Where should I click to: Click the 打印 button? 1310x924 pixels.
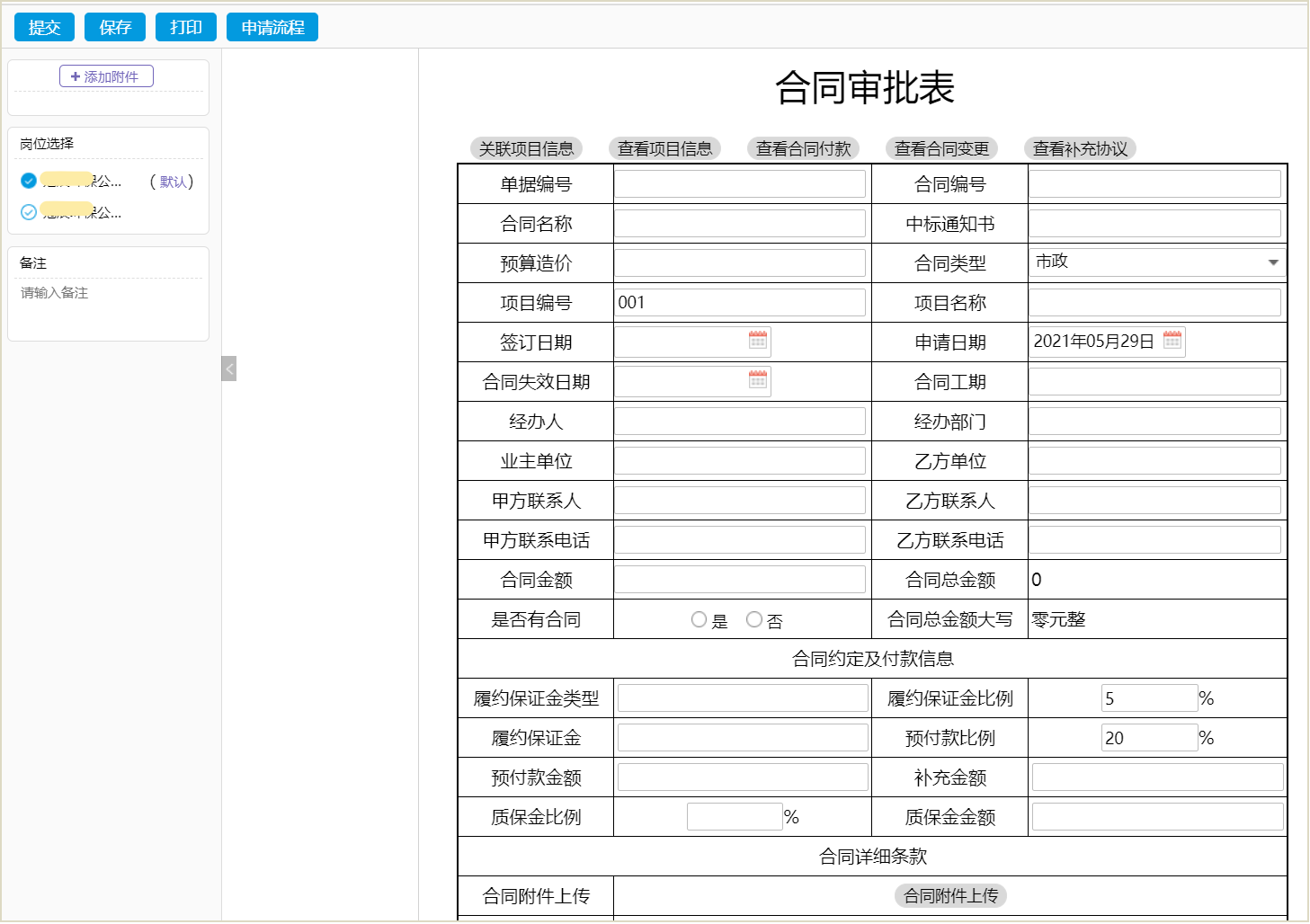click(186, 27)
